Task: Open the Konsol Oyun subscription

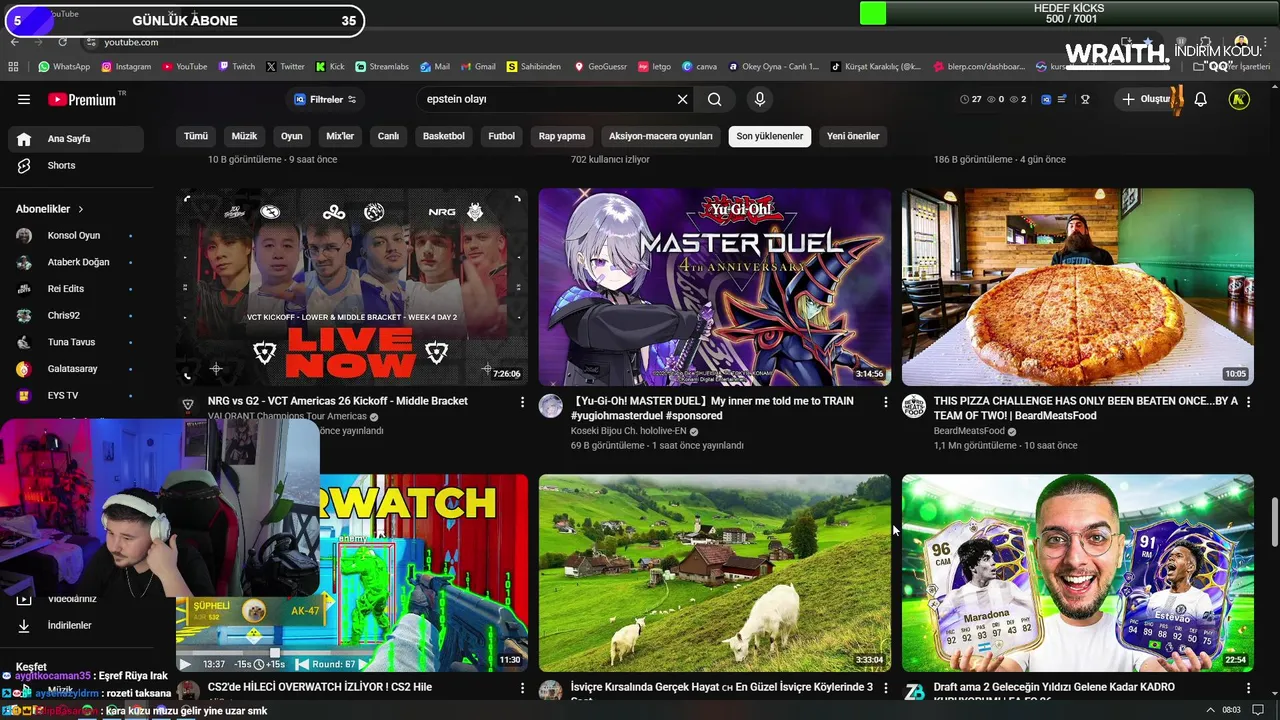Action: 76,235
